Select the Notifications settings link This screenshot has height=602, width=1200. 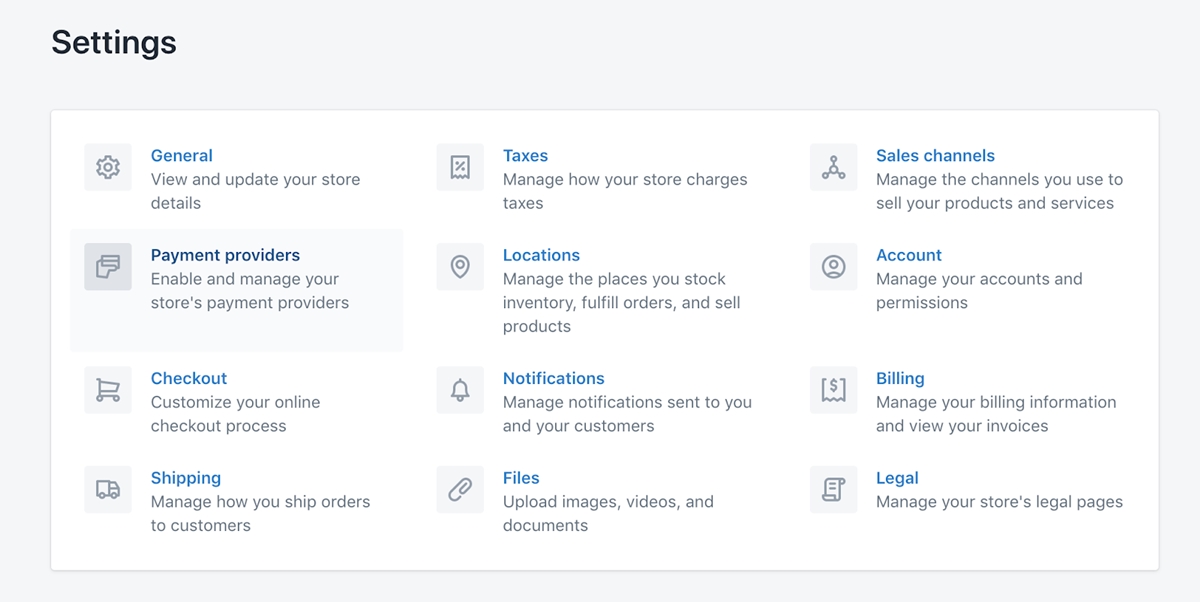(x=553, y=379)
